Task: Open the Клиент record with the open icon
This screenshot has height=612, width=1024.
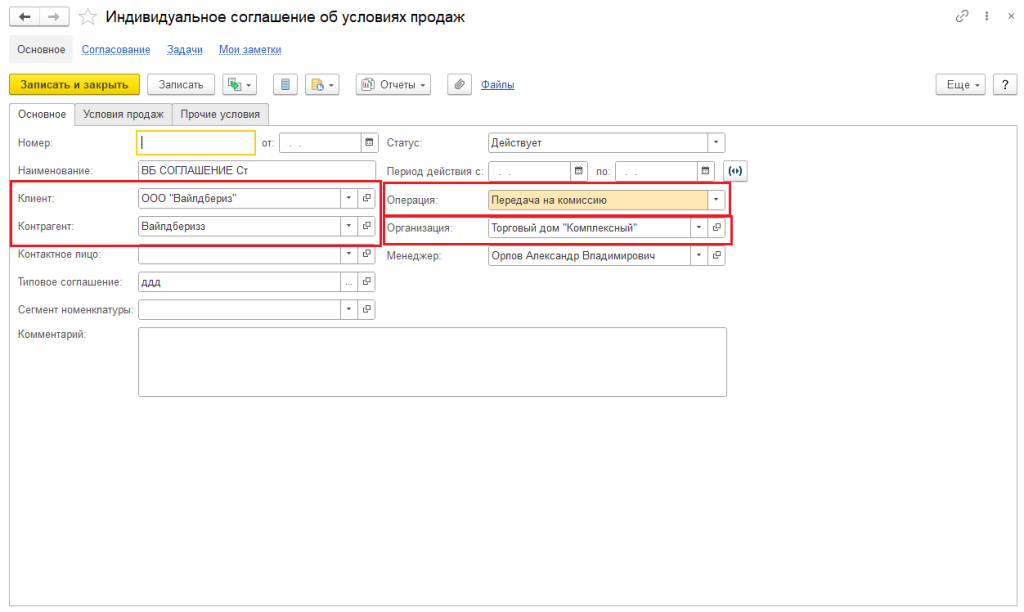Action: [x=367, y=198]
